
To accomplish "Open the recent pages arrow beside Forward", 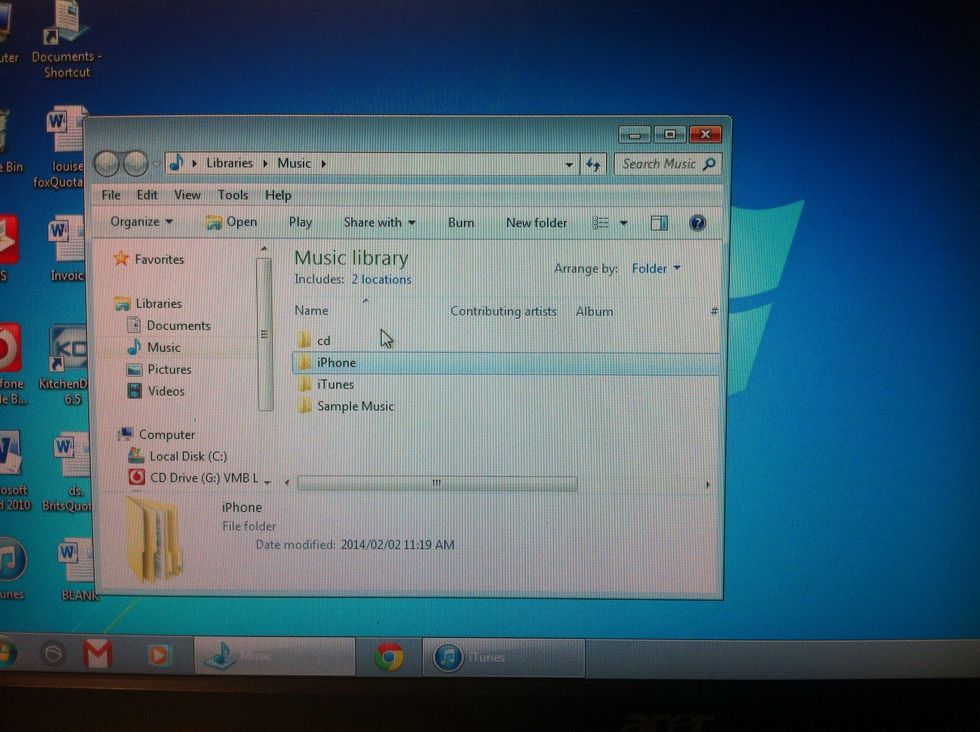I will [x=156, y=164].
